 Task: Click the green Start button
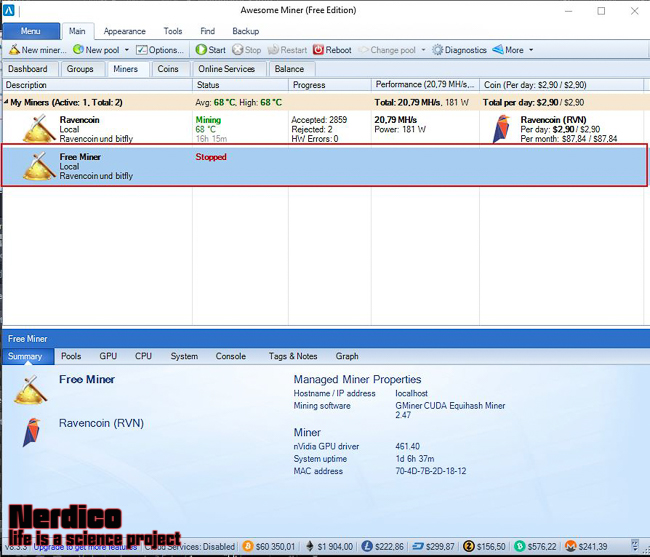click(x=211, y=50)
